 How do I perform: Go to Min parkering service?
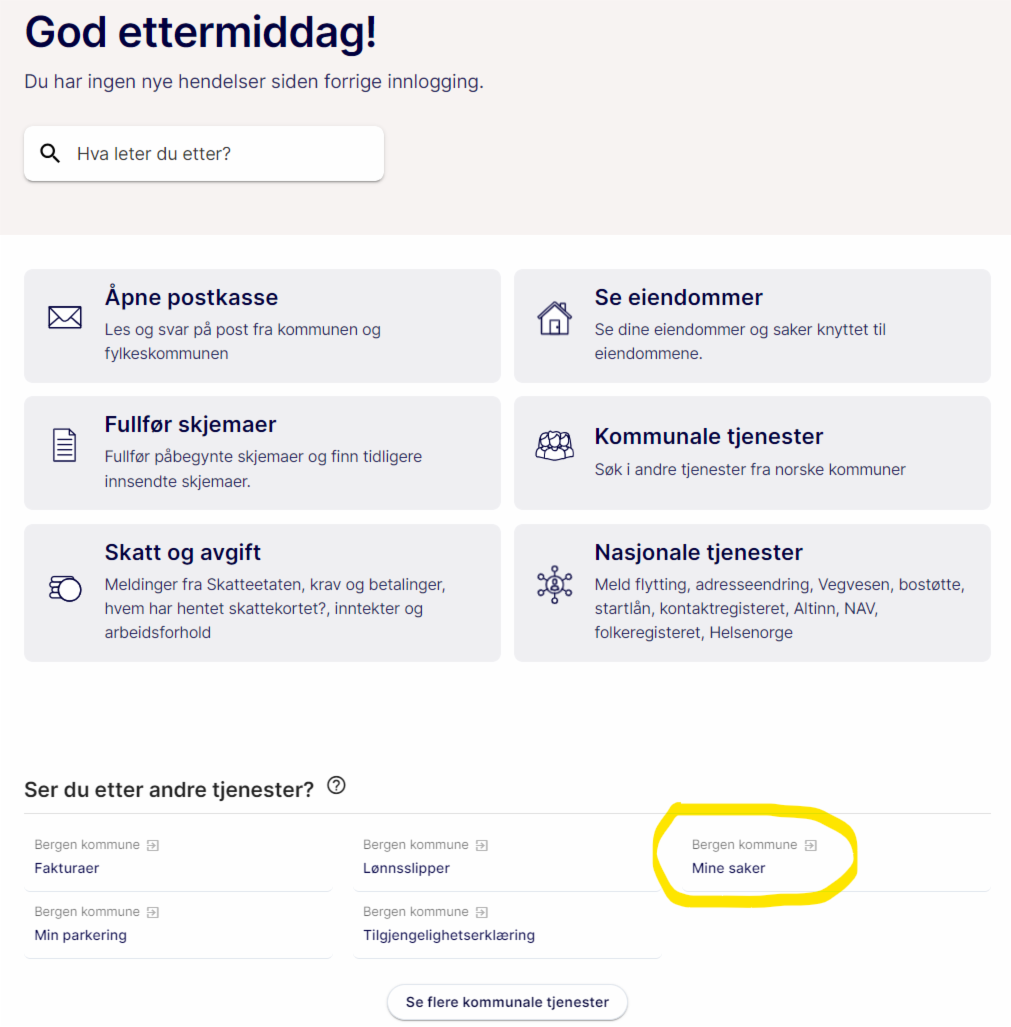pyautogui.click(x=80, y=935)
